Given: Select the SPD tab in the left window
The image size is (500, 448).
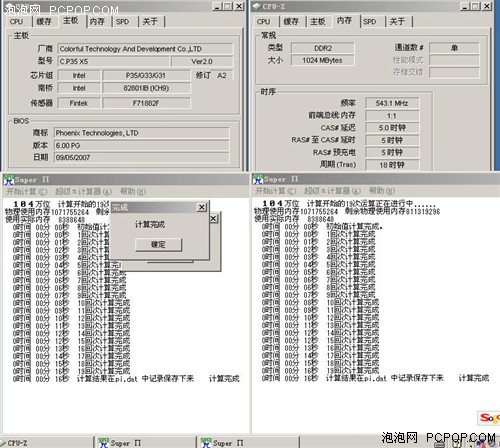Looking at the screenshot, I should (x=122, y=22).
